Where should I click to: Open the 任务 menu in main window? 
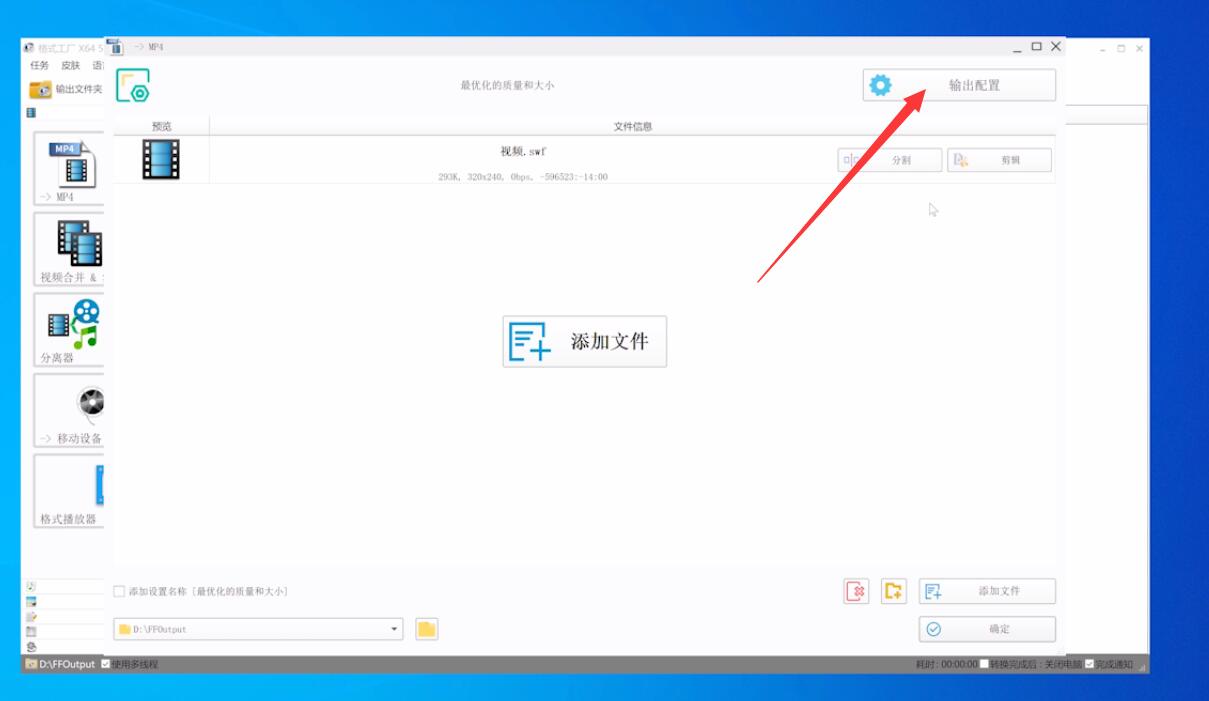pos(39,65)
